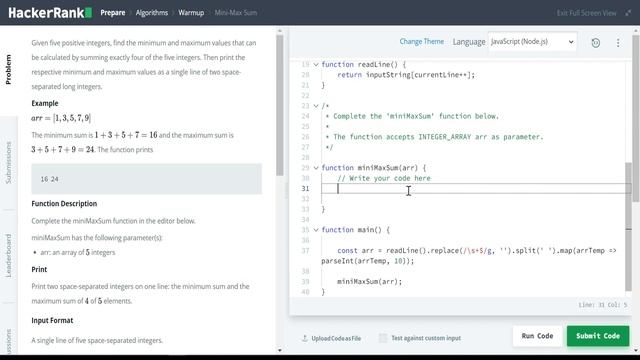
Task: Place cursor on editor line 31
Action: 476,189
